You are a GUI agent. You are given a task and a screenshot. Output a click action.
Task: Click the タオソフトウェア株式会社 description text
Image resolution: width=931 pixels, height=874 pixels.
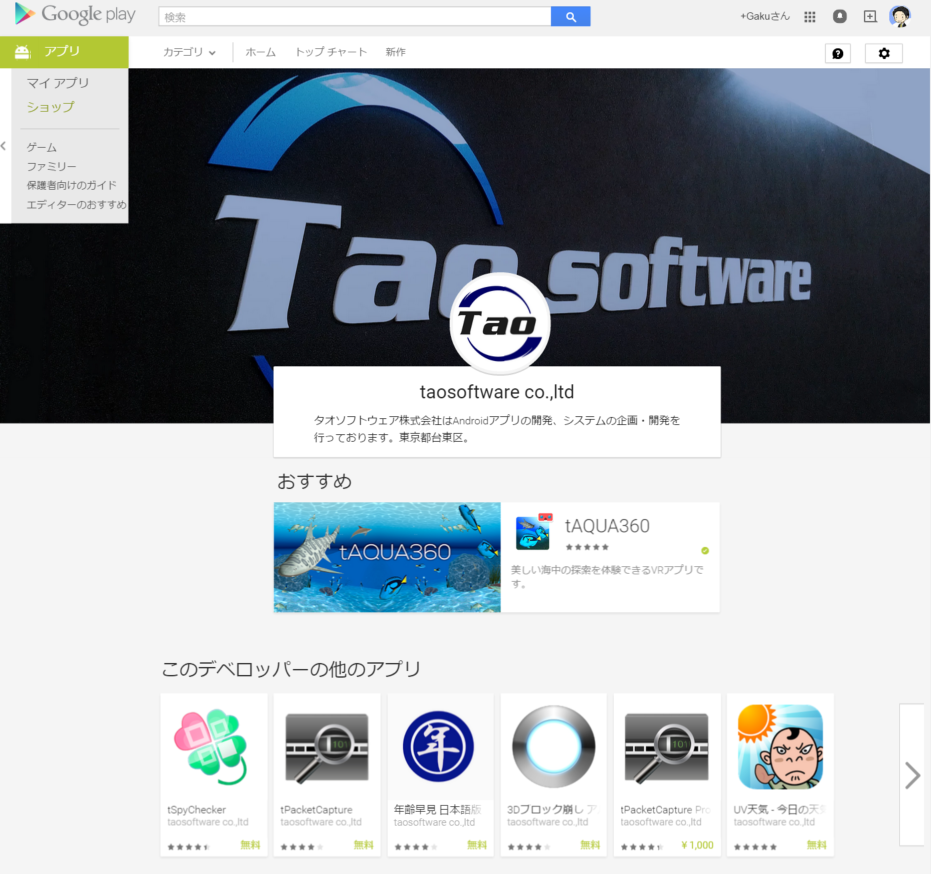click(x=497, y=429)
